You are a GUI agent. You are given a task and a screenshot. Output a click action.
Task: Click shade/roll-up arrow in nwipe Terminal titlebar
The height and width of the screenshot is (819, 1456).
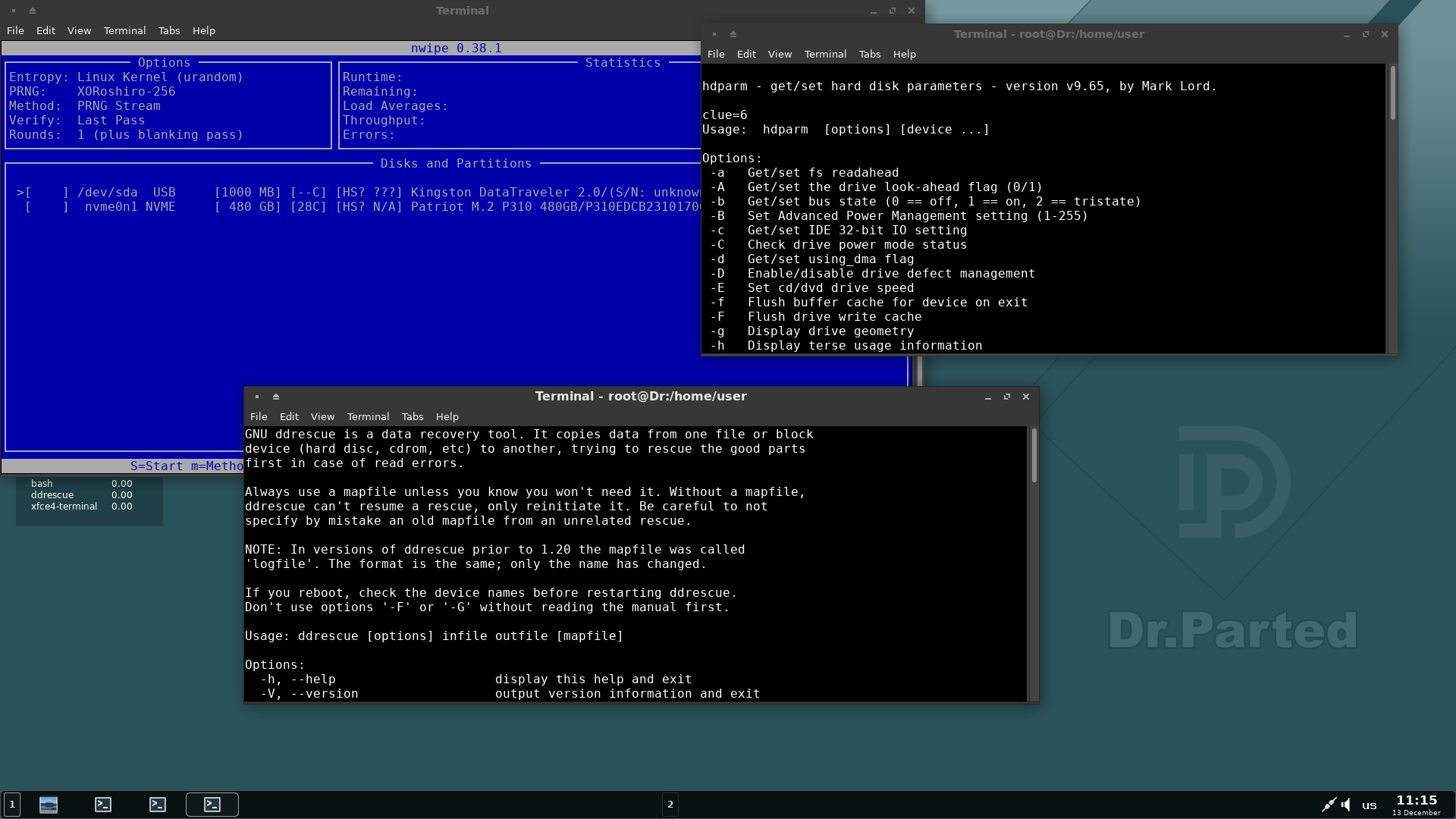tap(33, 11)
